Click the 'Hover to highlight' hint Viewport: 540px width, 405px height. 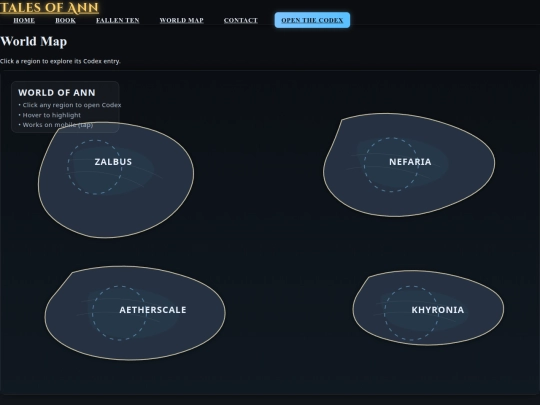point(50,115)
